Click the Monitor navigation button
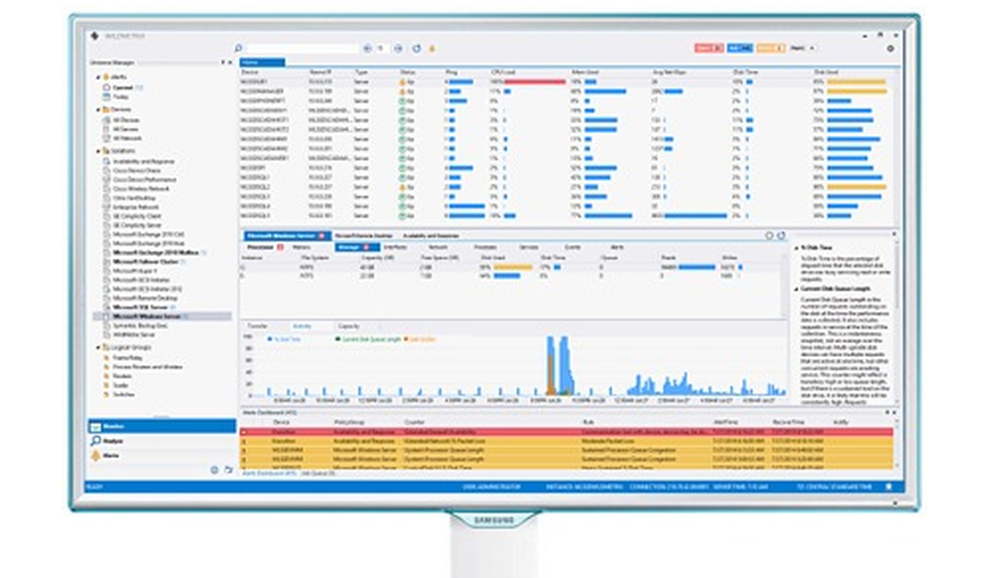The height and width of the screenshot is (578, 1000). [161, 426]
